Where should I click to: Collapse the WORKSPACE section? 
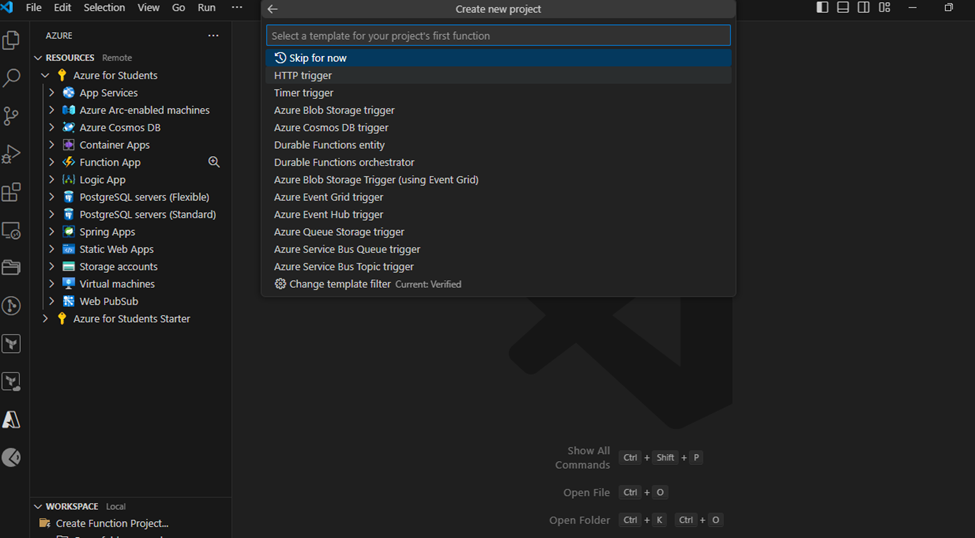tap(38, 506)
